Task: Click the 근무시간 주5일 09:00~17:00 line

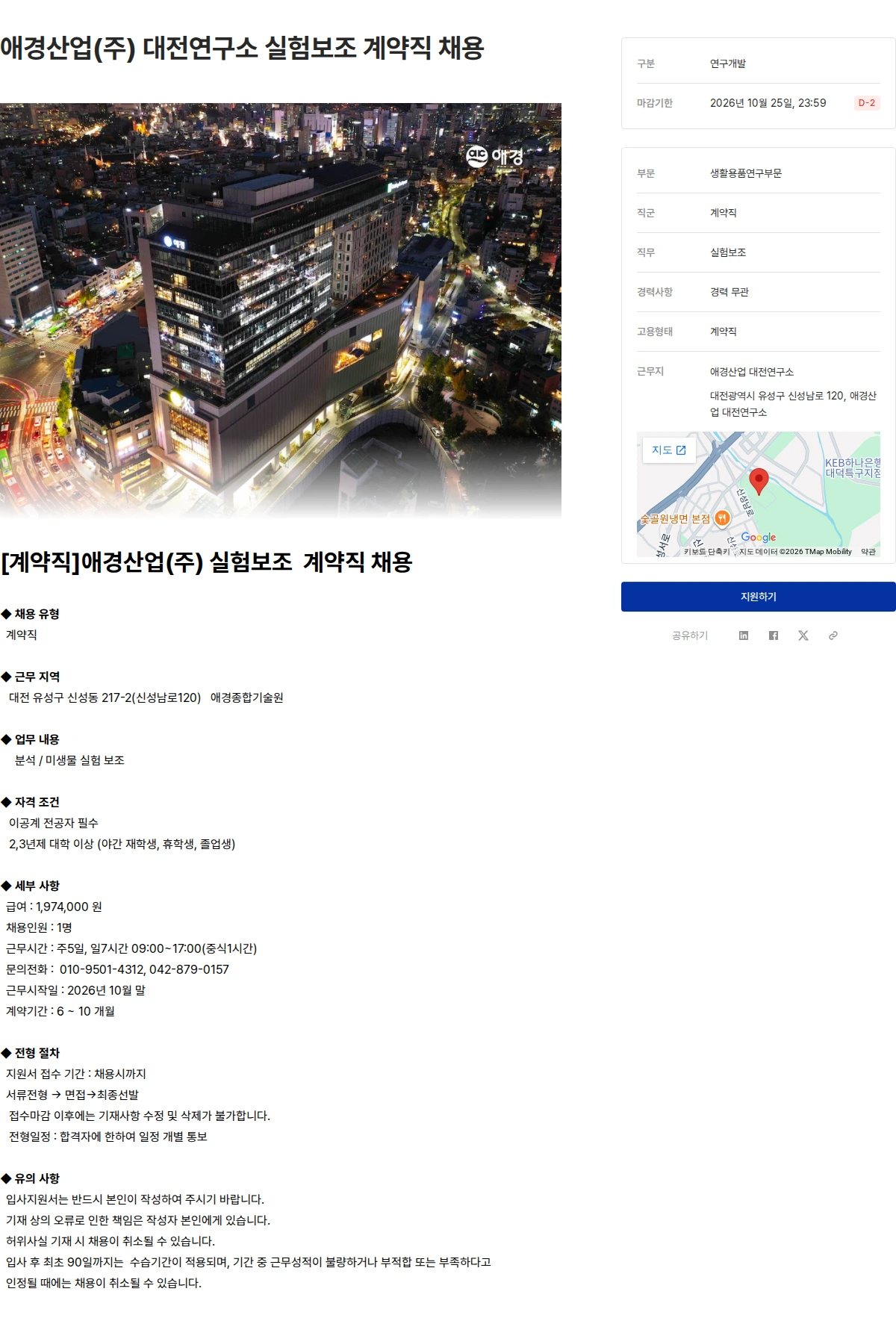Action: [131, 948]
